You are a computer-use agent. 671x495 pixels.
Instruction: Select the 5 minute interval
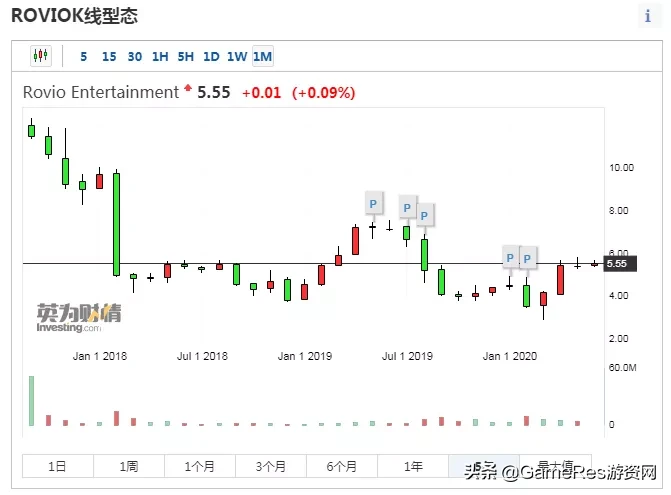coord(83,56)
